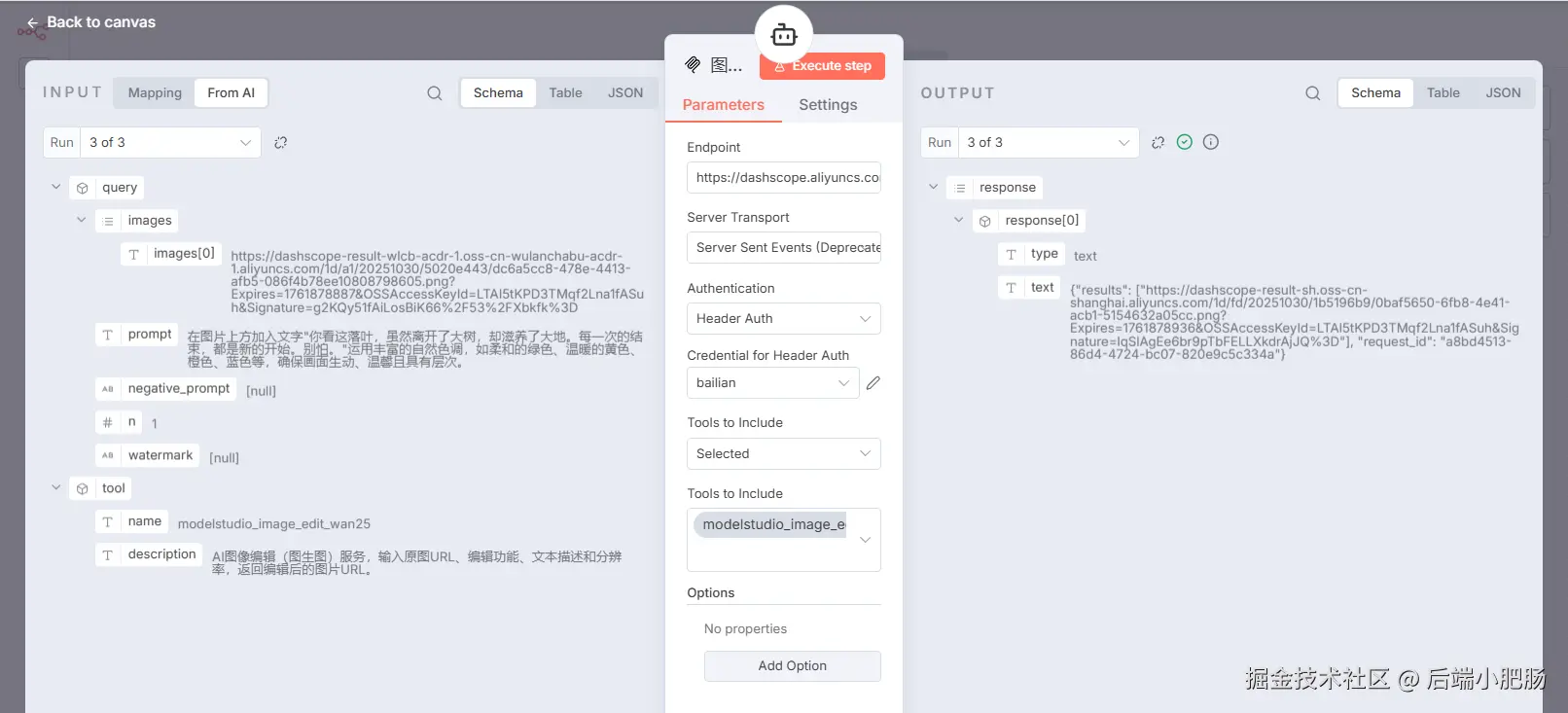Select Schema view in the OUTPUT panel
The height and width of the screenshot is (713, 1568).
(1375, 92)
